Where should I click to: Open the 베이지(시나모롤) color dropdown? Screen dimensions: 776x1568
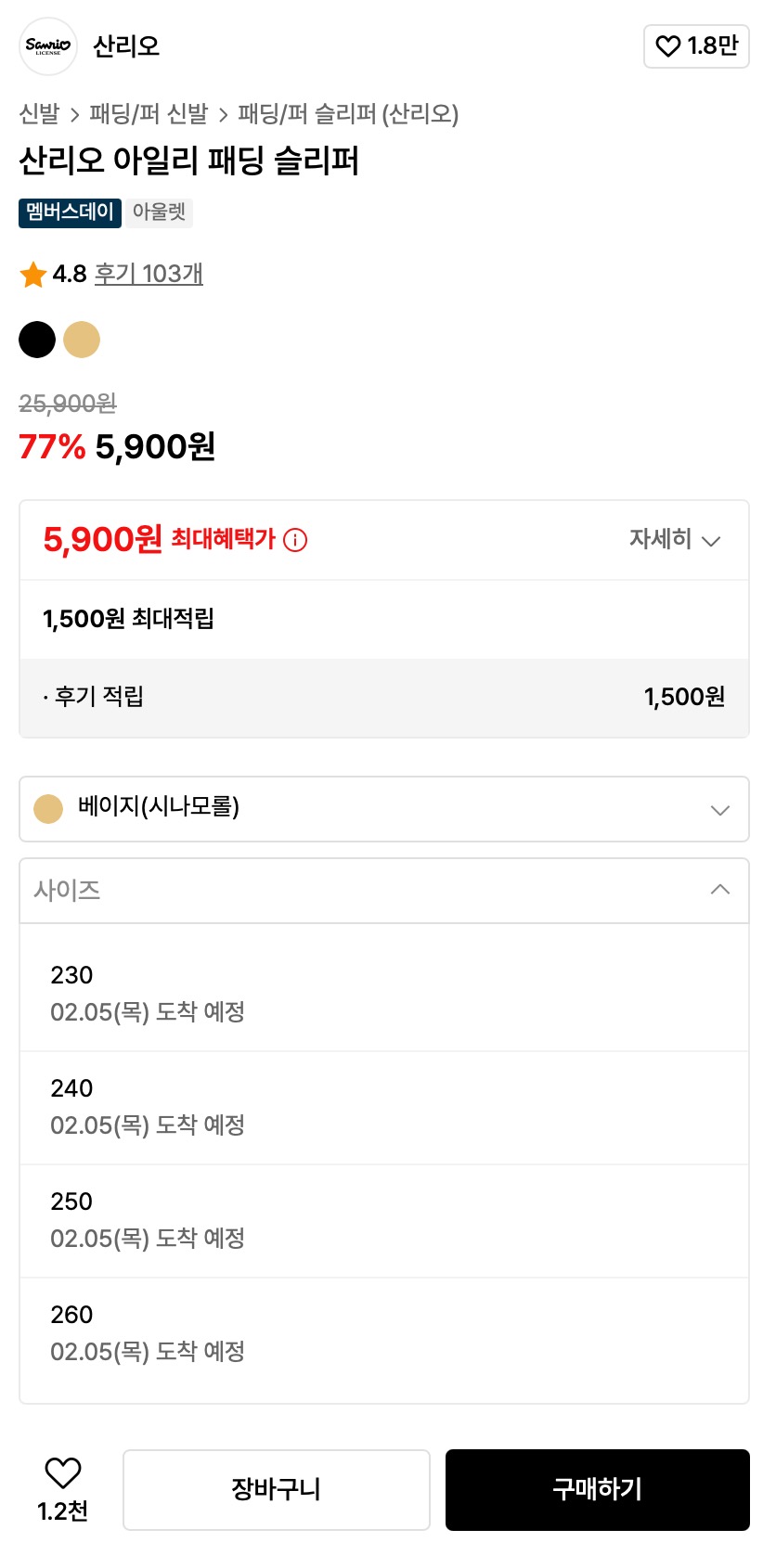pos(384,809)
